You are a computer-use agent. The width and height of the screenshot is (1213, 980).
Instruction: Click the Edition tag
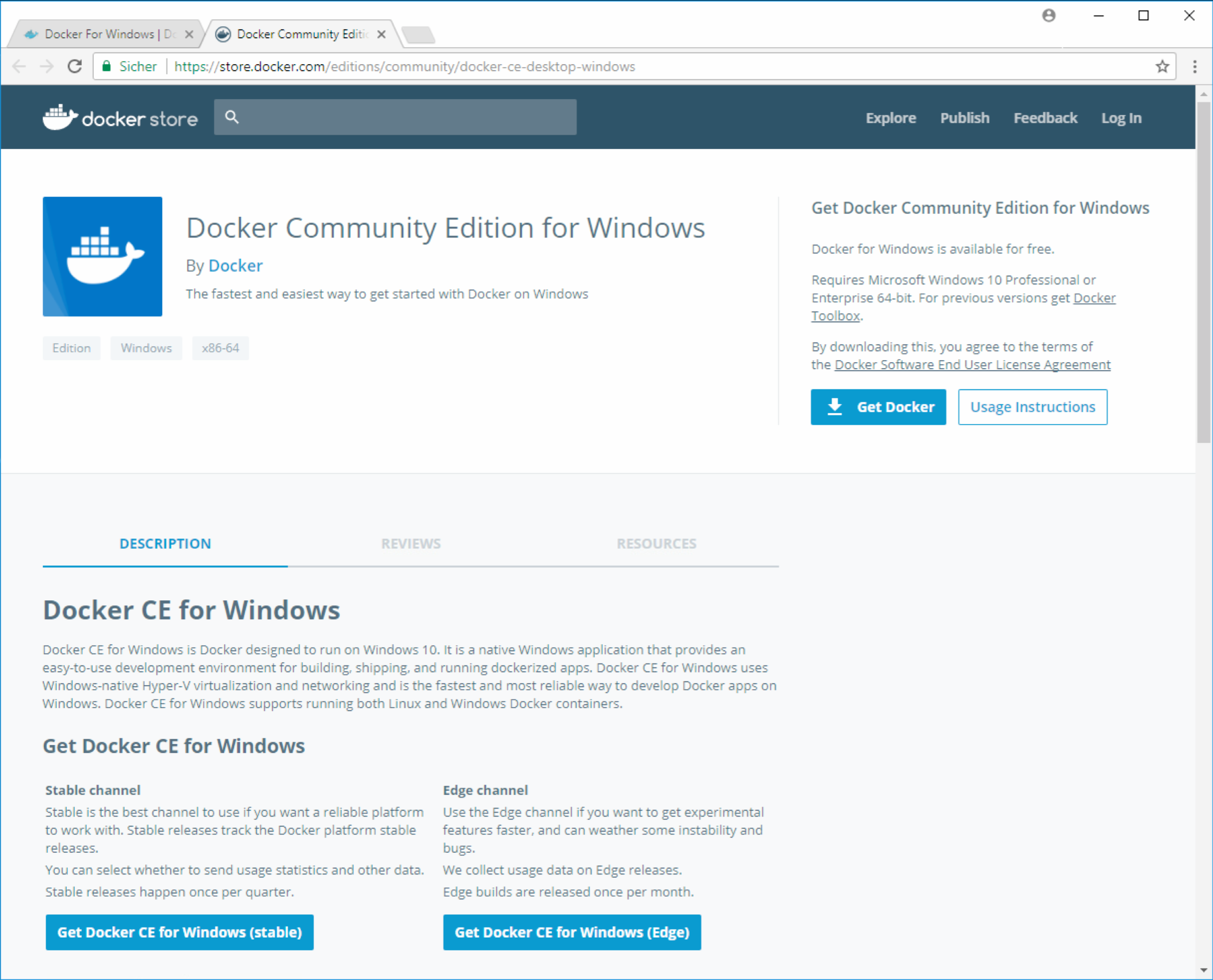[x=72, y=348]
